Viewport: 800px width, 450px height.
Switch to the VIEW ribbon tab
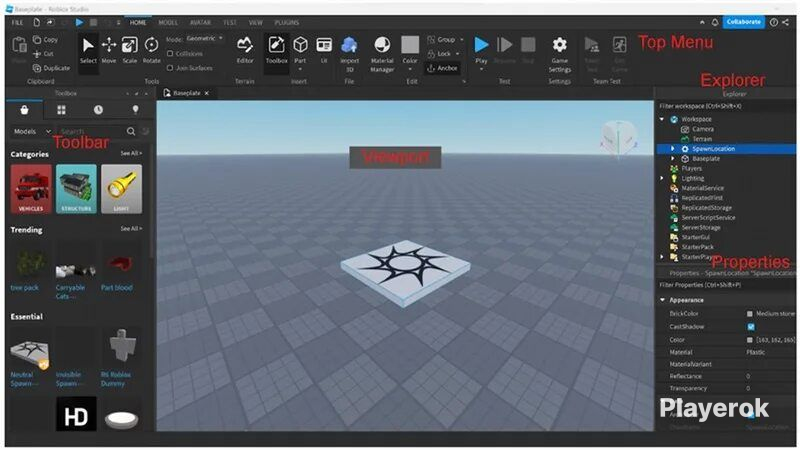coord(256,22)
